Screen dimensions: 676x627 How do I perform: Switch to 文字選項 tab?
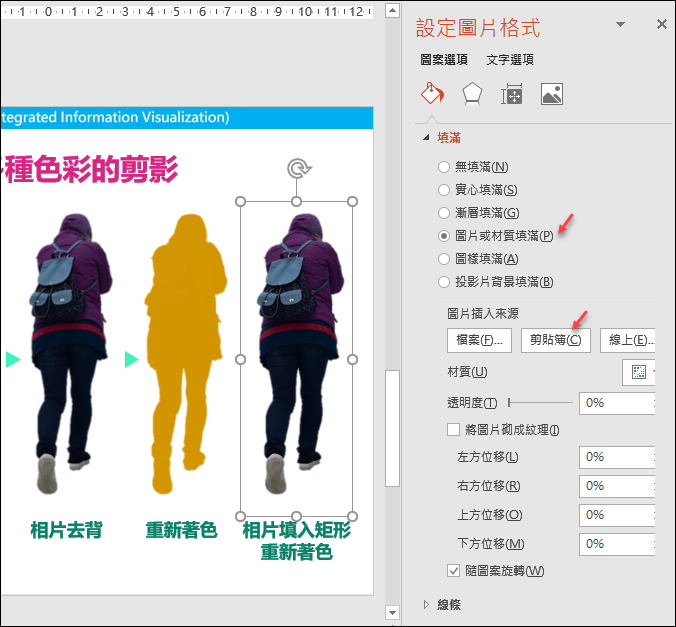pos(510,60)
